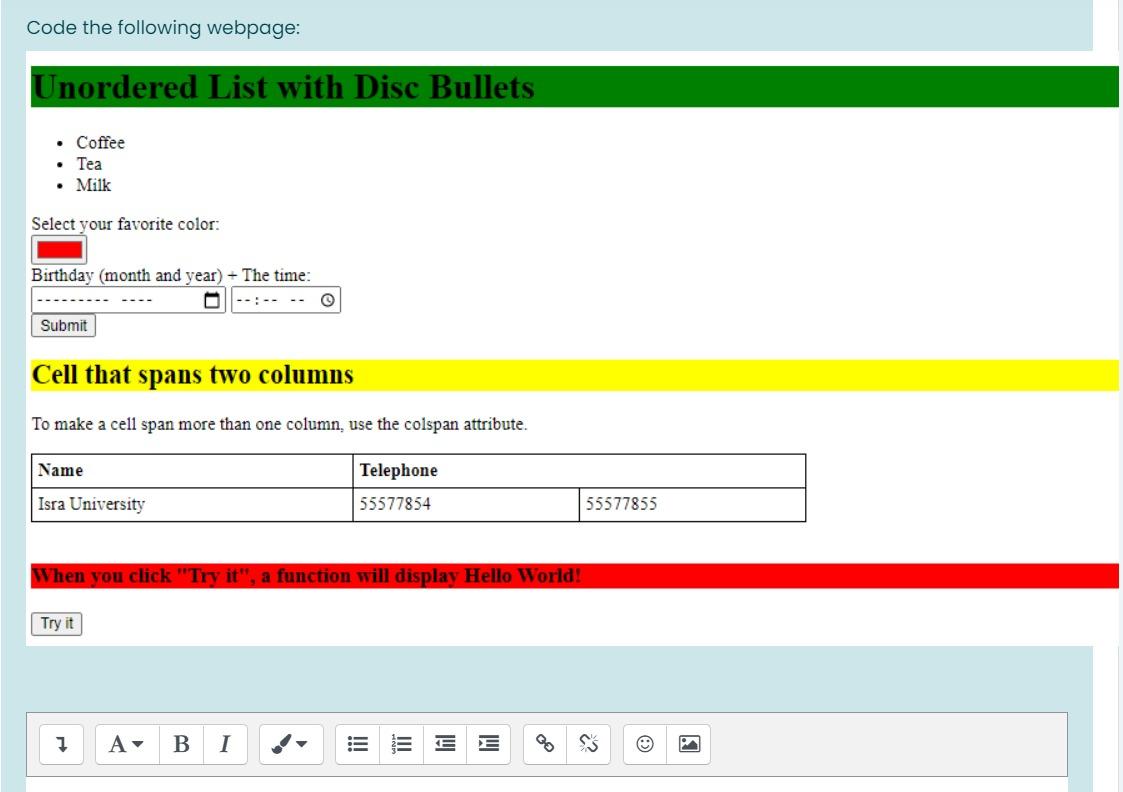Click the clock icon in time field
The height and width of the screenshot is (792, 1123).
[327, 300]
